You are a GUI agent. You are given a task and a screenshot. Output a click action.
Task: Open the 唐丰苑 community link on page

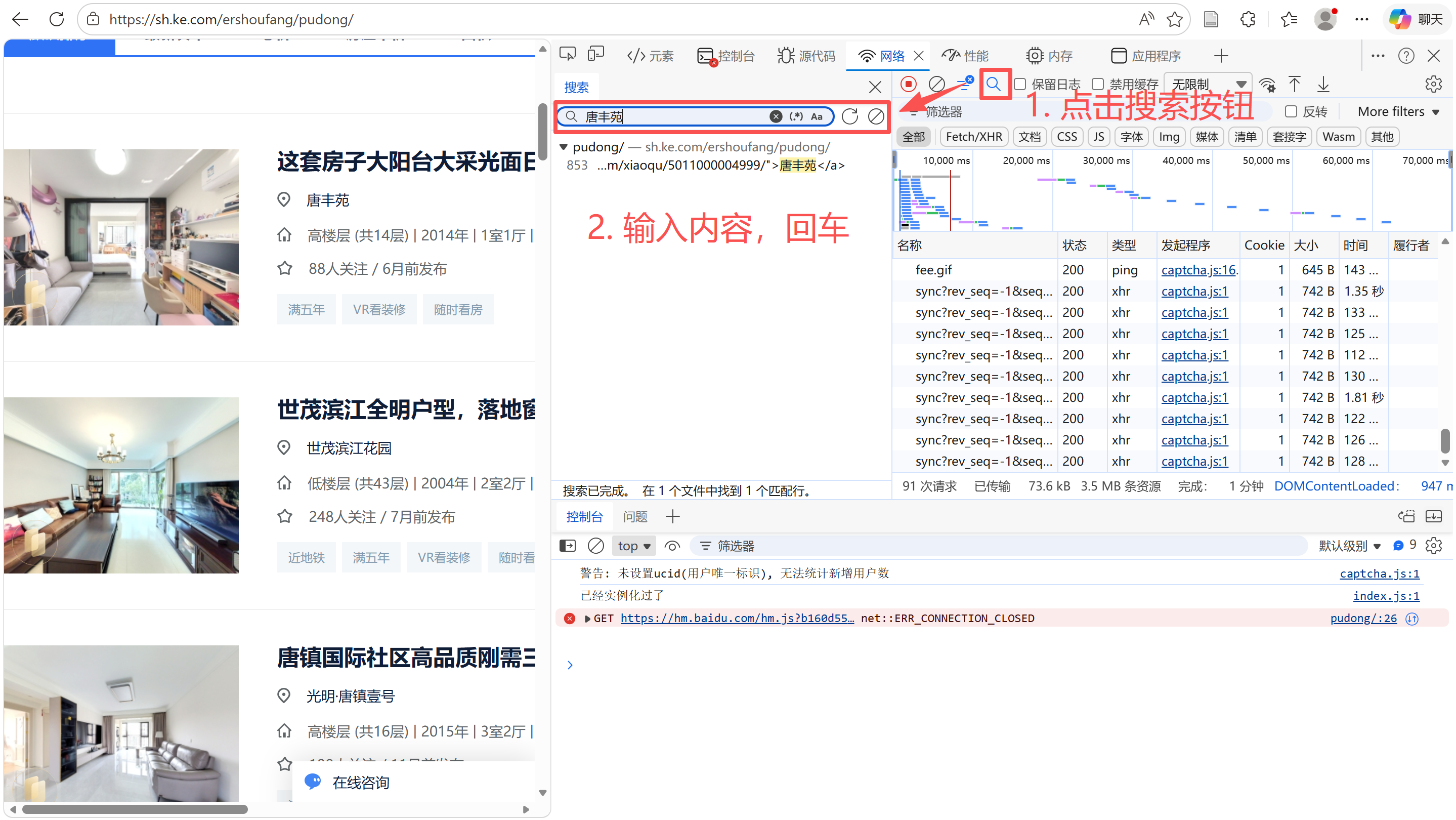coord(328,200)
